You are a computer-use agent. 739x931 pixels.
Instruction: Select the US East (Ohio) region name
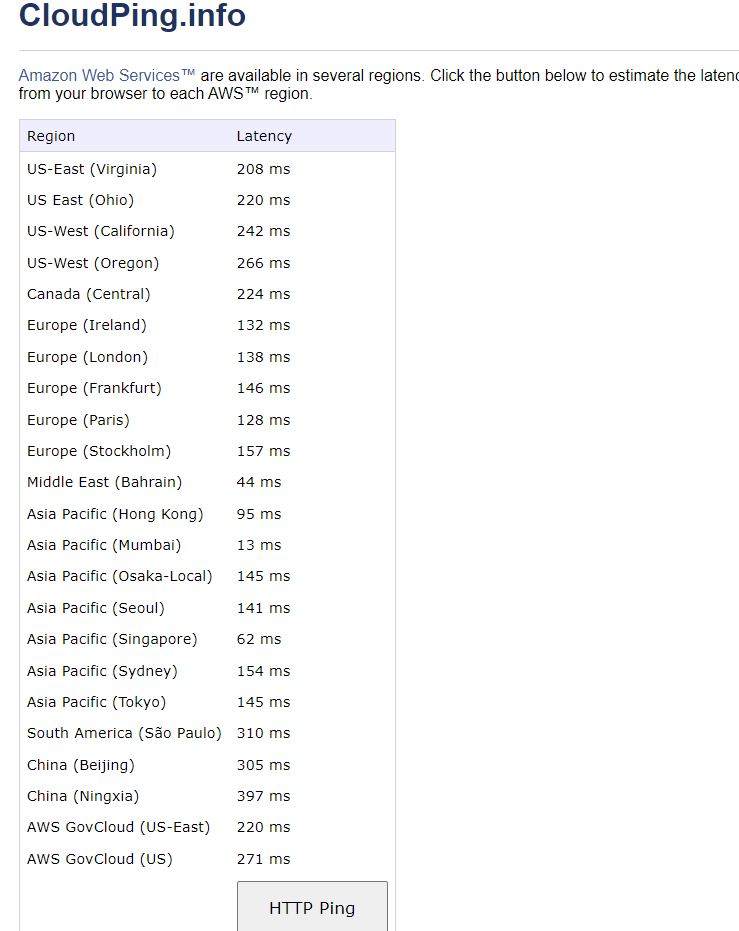click(80, 200)
